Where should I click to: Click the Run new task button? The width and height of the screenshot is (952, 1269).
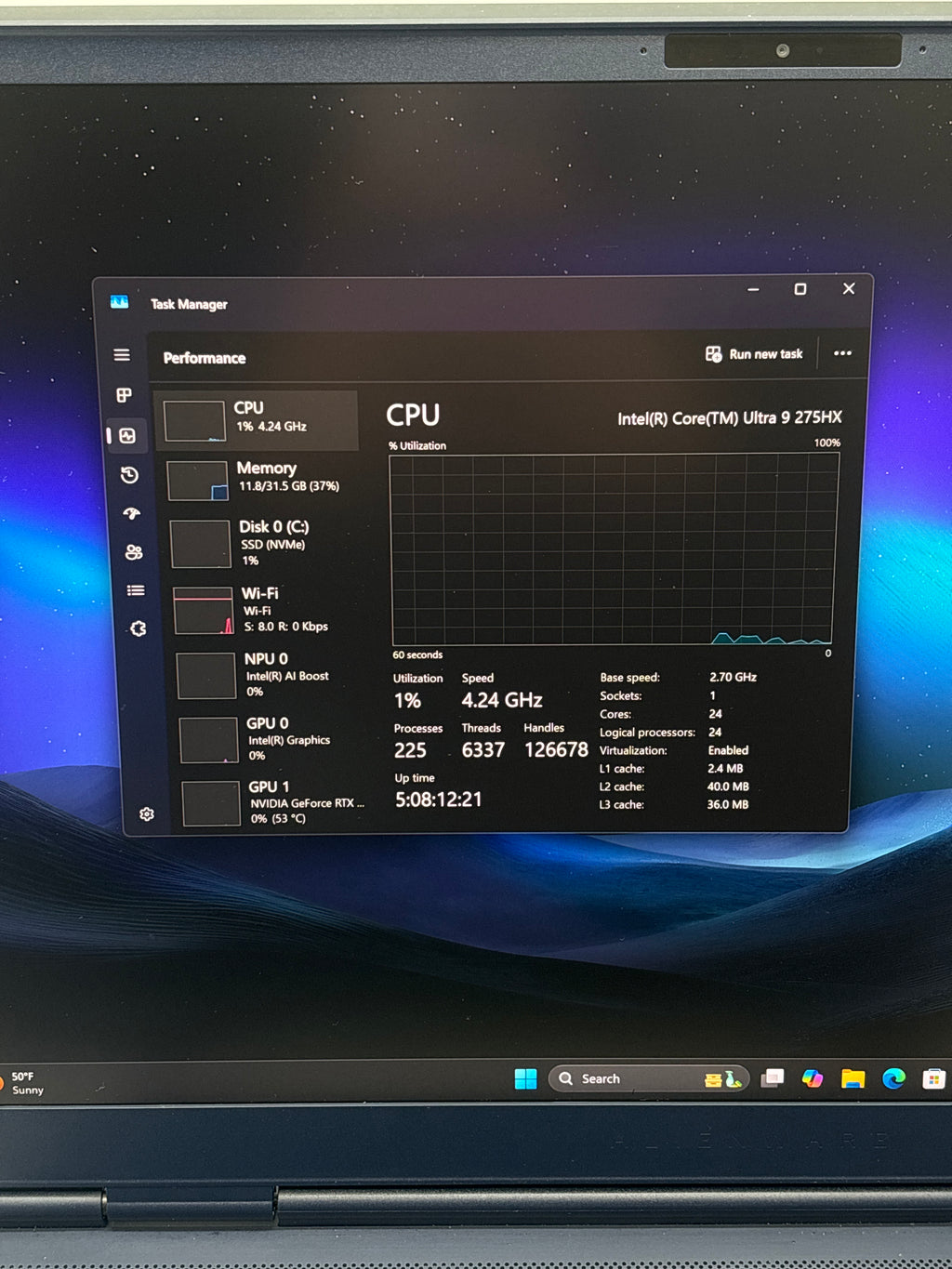[x=754, y=354]
